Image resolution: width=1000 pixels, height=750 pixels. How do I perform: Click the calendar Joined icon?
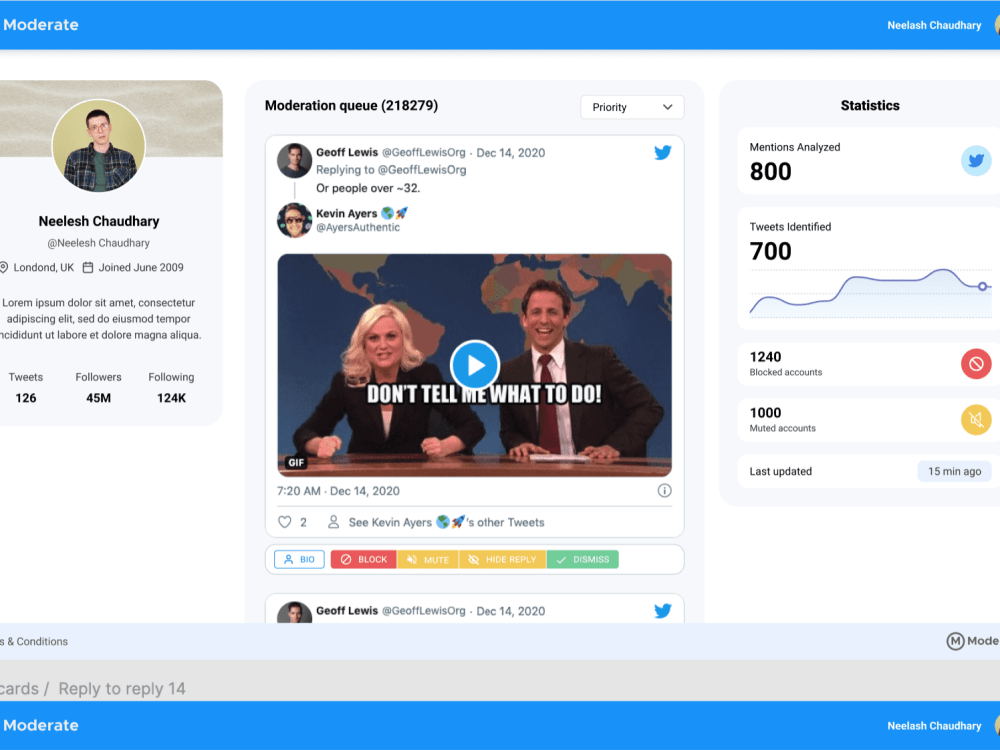point(88,268)
